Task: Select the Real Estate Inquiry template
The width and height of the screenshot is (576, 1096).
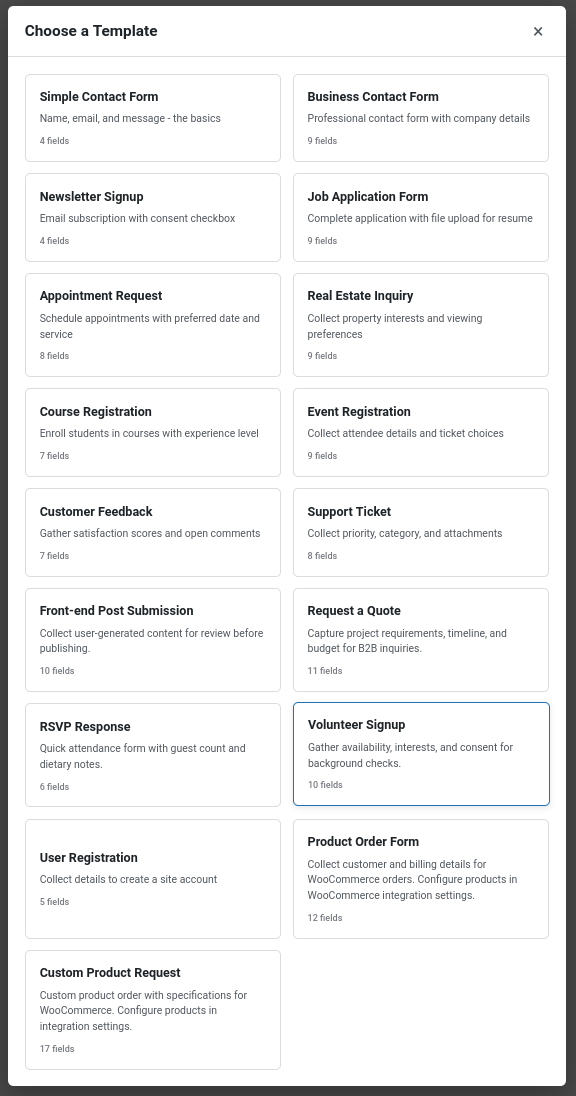Action: coord(420,324)
